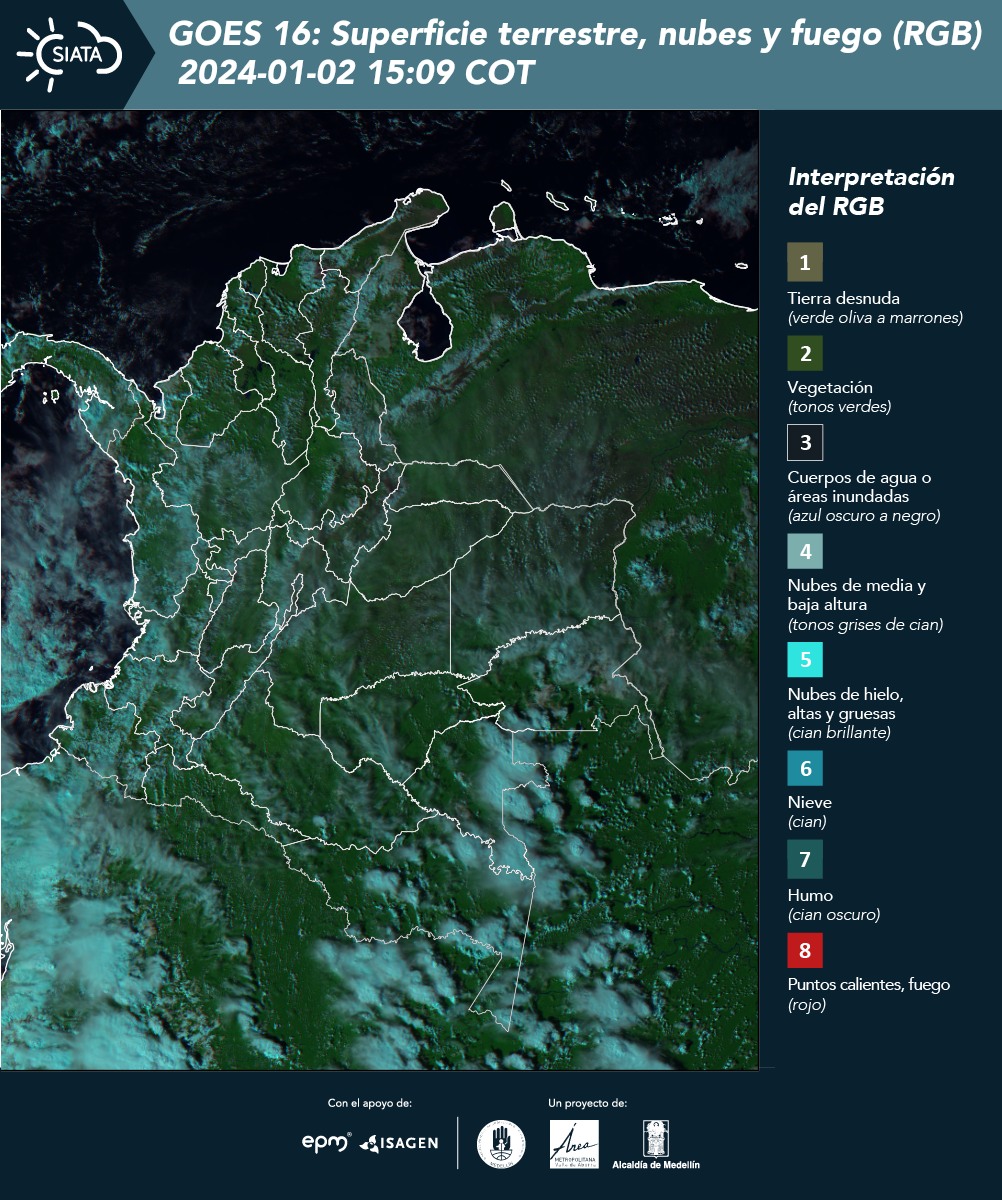
Task: Select legend swatch 4 low clouds
Action: [x=805, y=550]
